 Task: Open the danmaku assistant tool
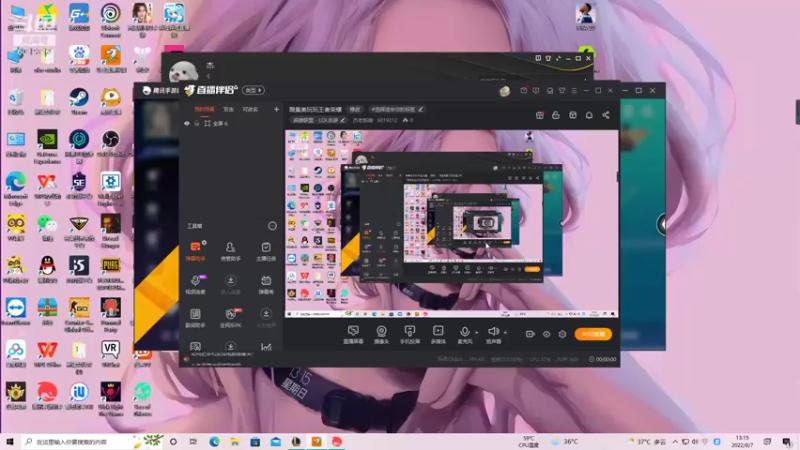(195, 252)
